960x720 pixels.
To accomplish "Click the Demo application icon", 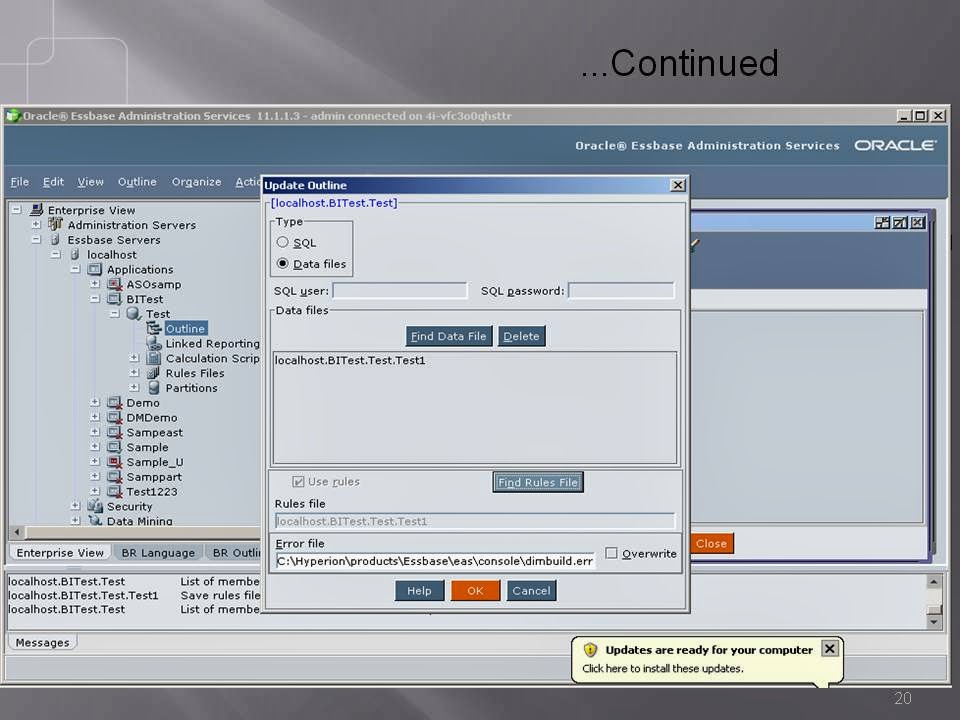I will click(114, 403).
